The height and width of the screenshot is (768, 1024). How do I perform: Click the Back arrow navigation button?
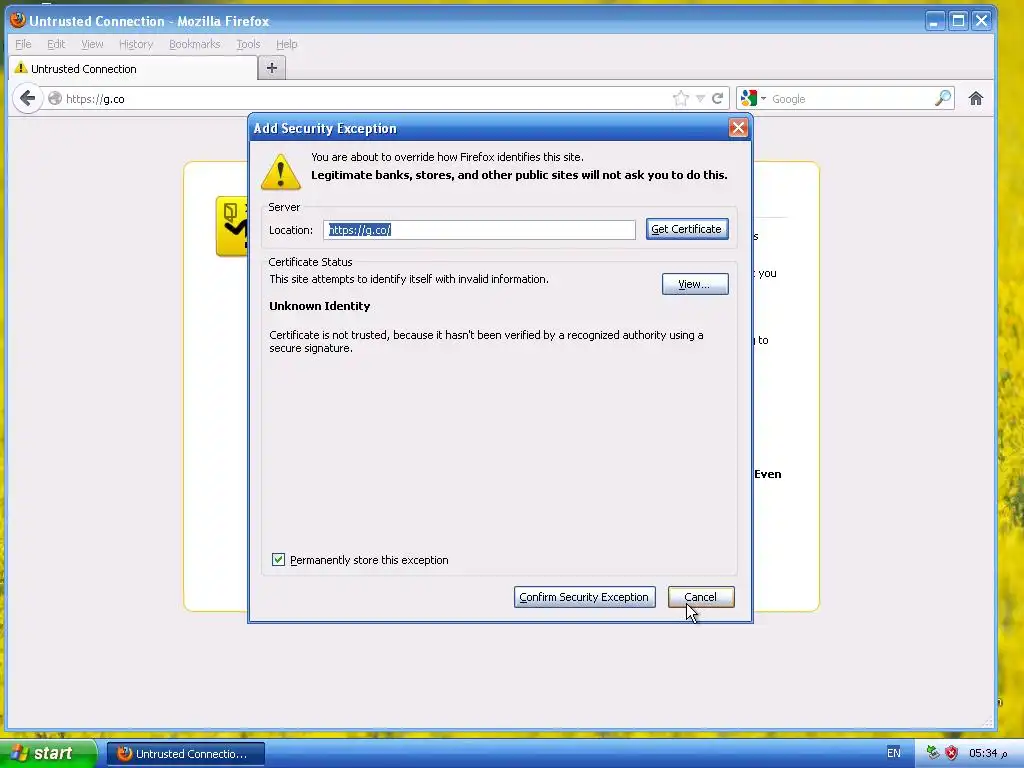[27, 99]
